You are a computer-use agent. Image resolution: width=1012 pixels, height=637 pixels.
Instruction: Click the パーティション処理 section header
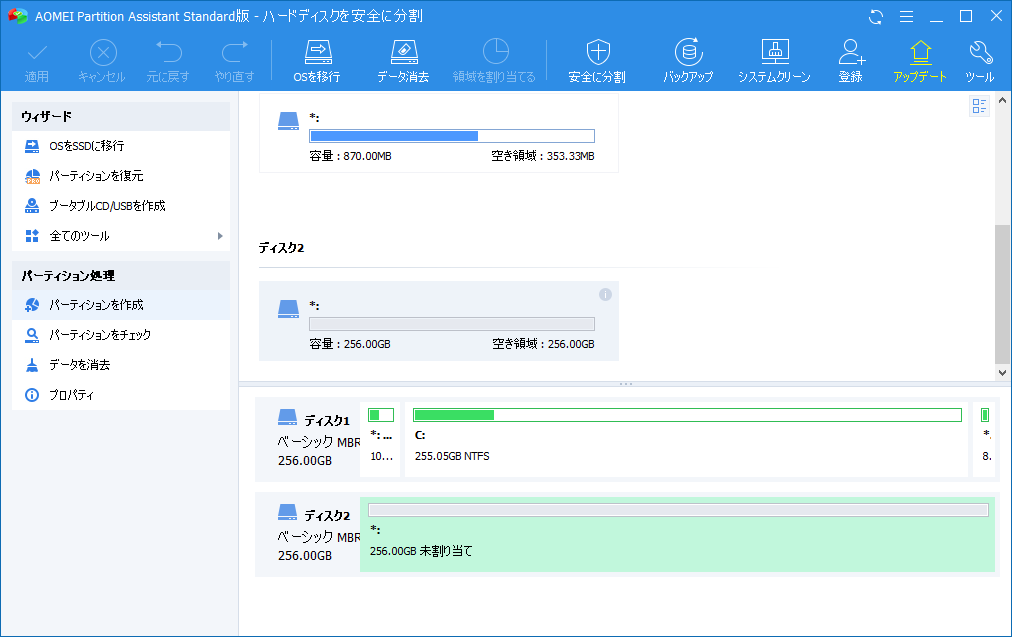click(x=121, y=276)
